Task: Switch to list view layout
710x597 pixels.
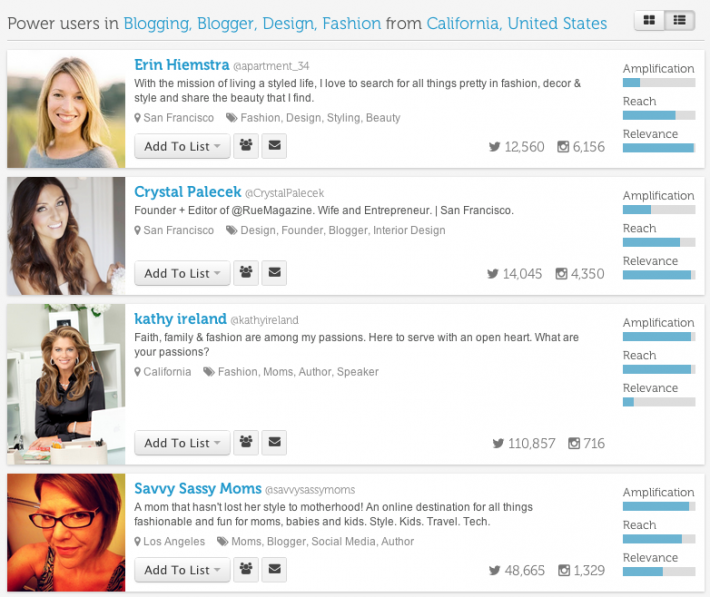Action: click(680, 20)
